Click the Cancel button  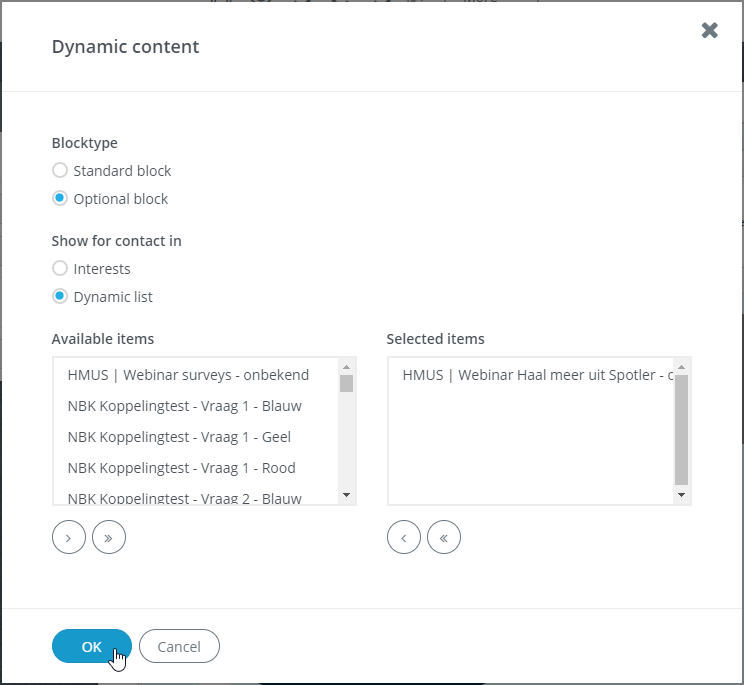coord(179,646)
